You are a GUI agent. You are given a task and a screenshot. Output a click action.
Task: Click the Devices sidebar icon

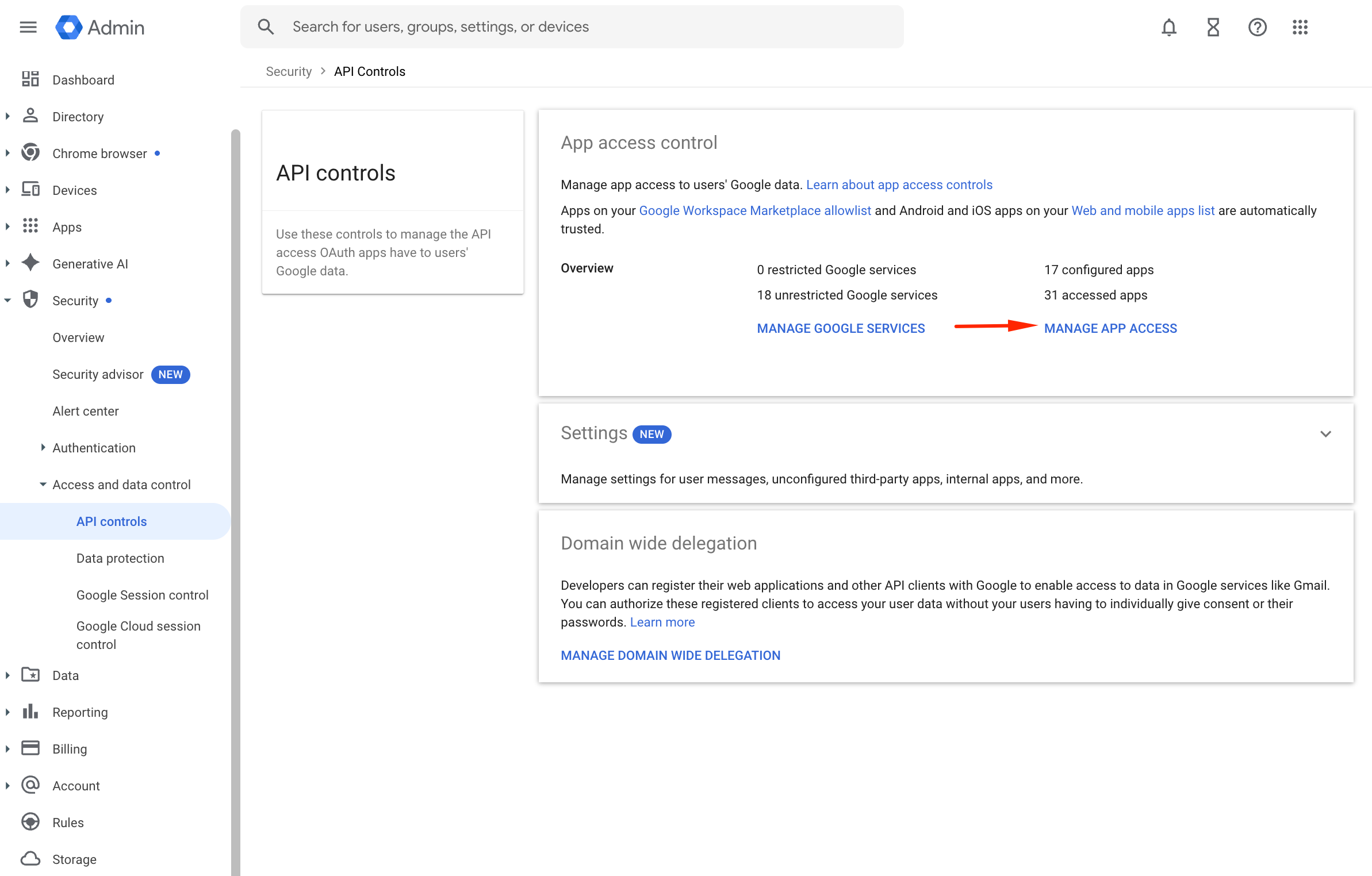(30, 190)
